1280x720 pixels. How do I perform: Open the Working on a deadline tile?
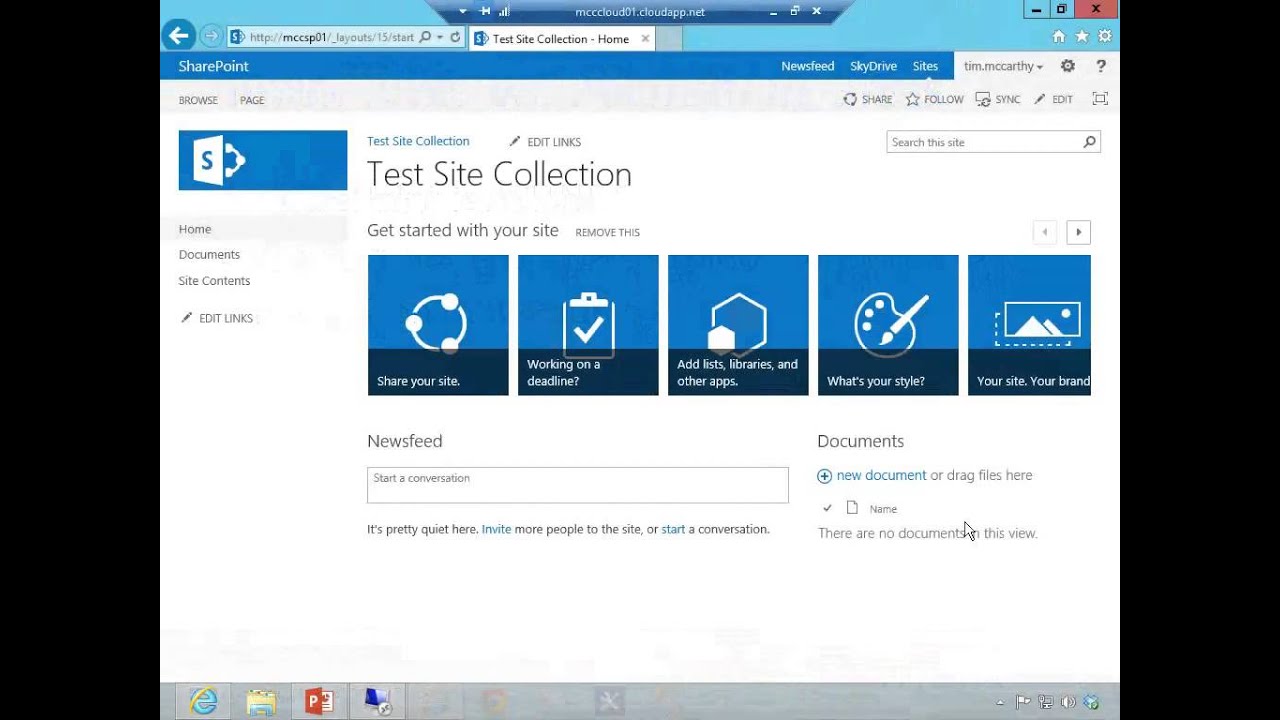(588, 325)
